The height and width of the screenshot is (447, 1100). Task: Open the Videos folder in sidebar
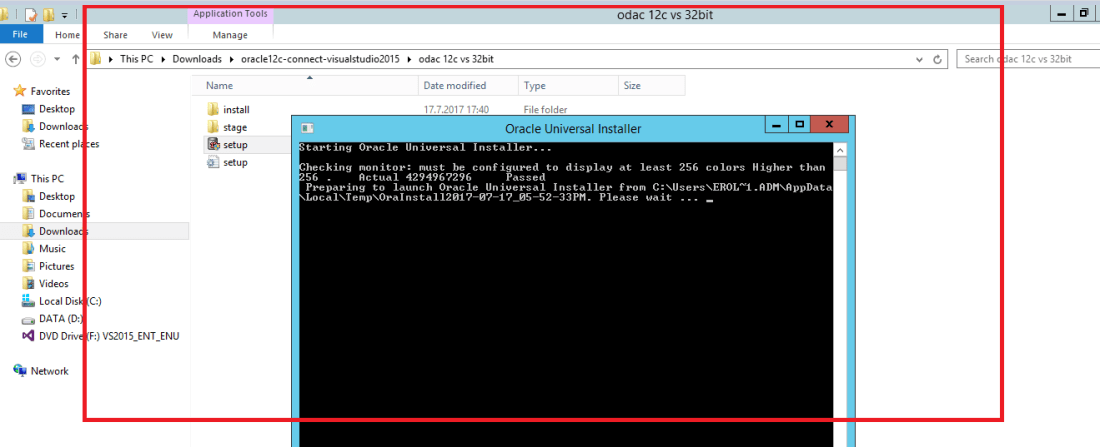(x=54, y=283)
